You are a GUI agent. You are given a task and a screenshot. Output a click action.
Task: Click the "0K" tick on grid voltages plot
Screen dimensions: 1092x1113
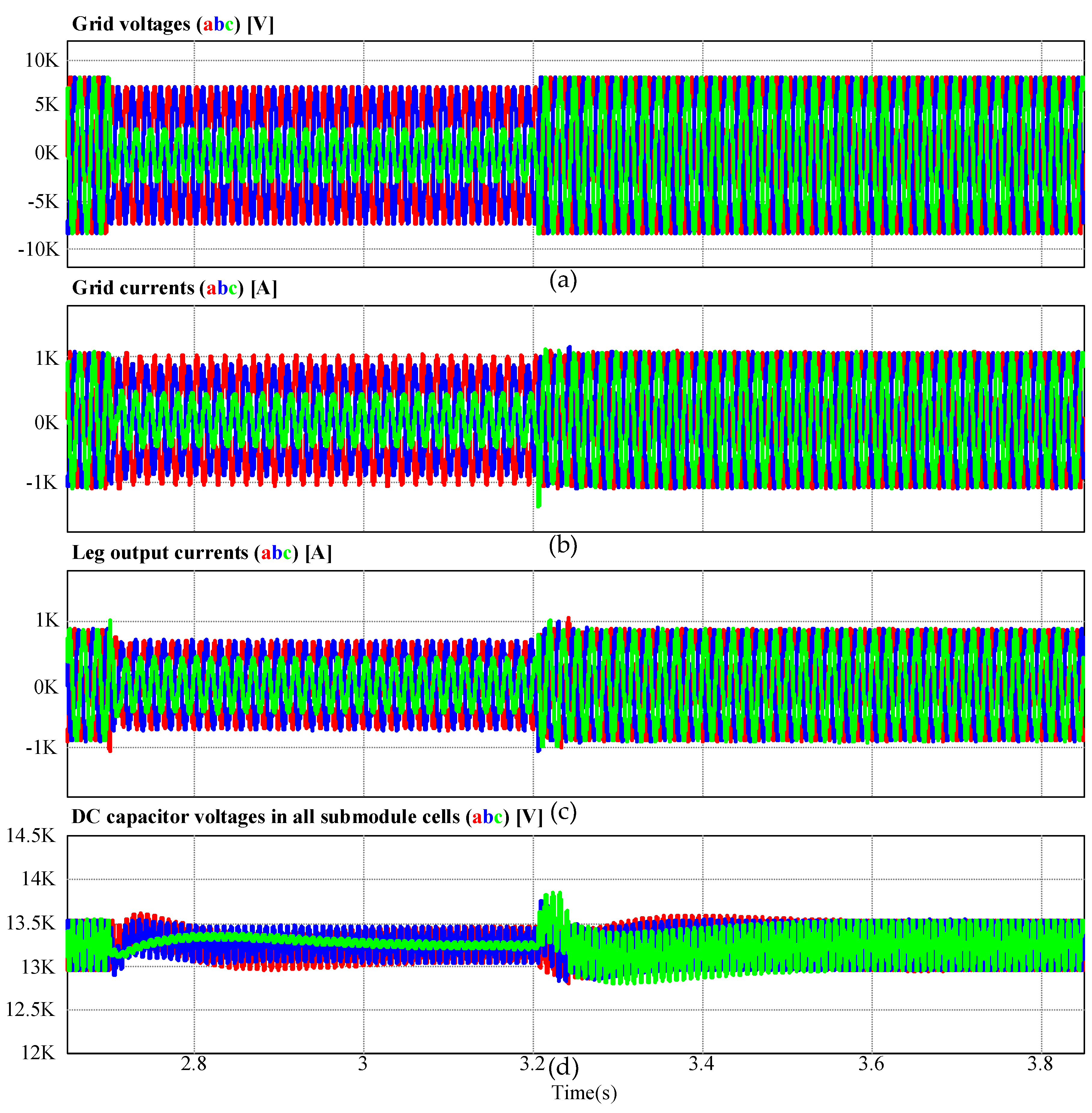(47, 153)
